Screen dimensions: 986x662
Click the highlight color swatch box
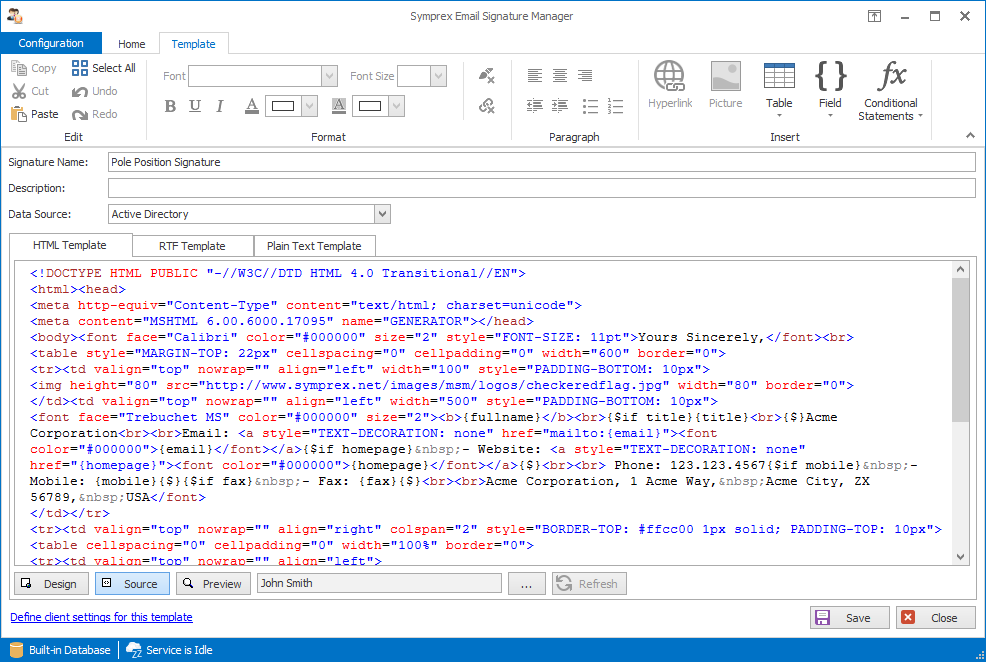click(370, 106)
